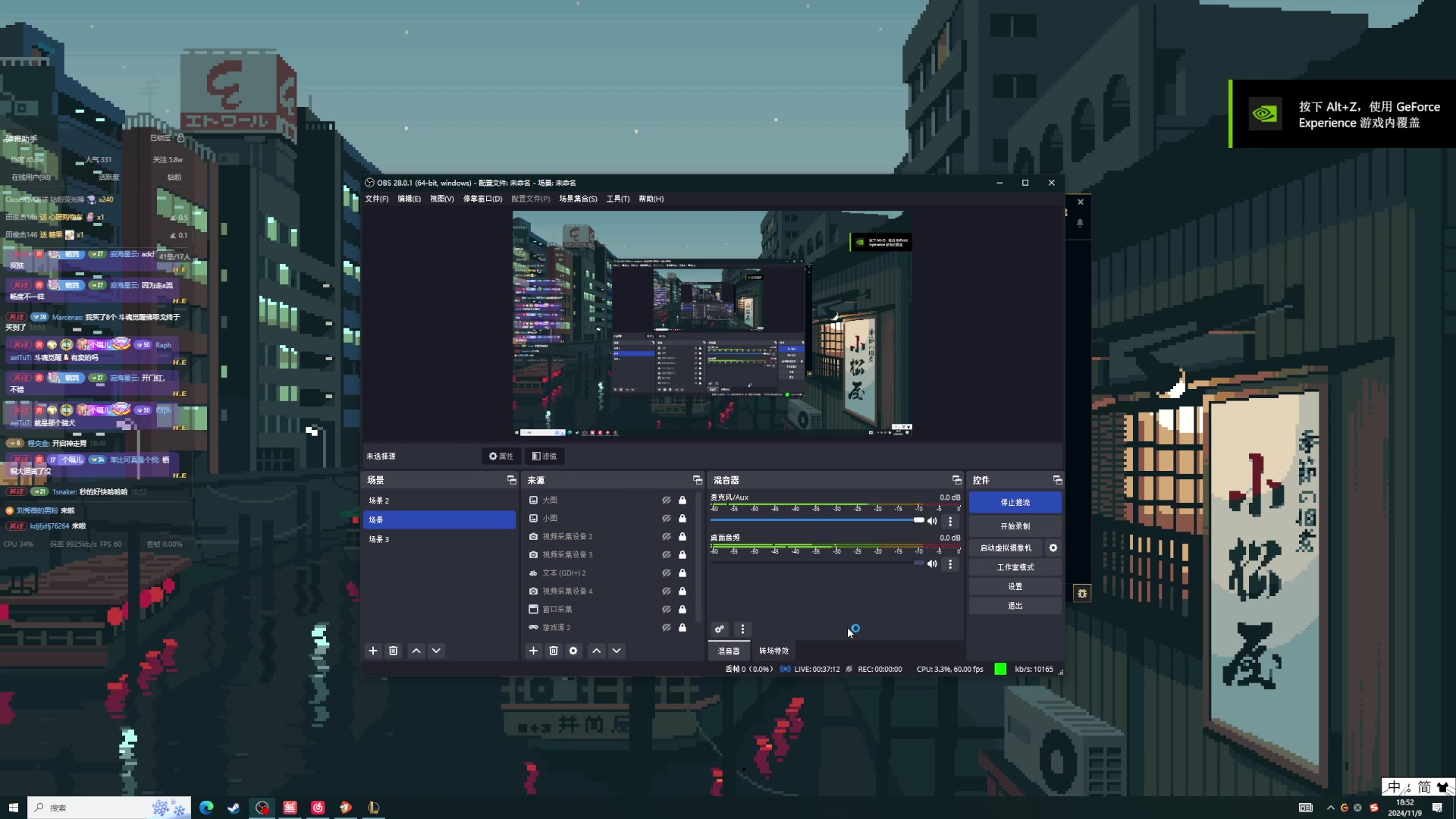
Task: Open 场景集合(S) menu
Action: coord(578,199)
